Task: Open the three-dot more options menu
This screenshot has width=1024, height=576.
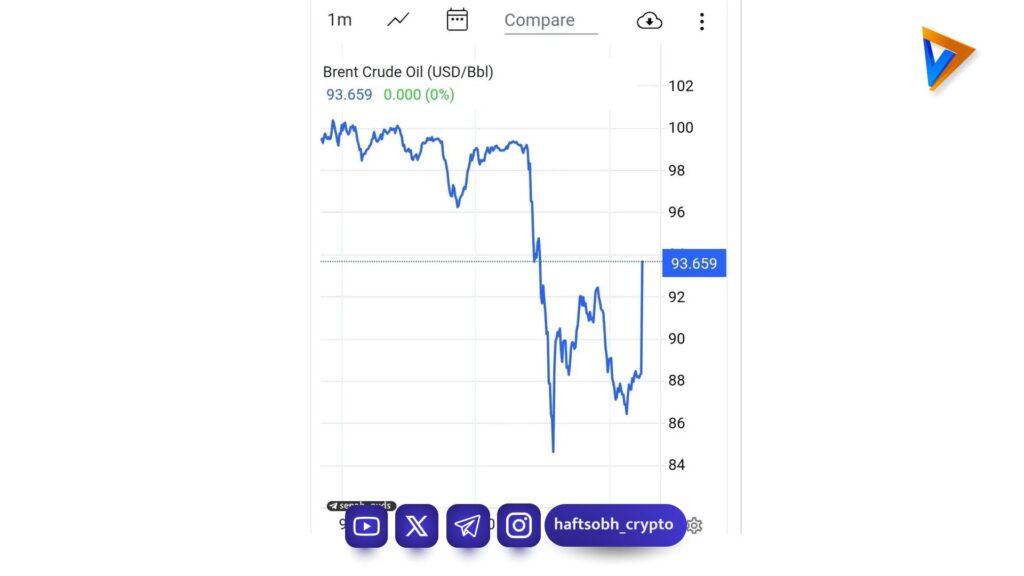Action: pyautogui.click(x=702, y=22)
